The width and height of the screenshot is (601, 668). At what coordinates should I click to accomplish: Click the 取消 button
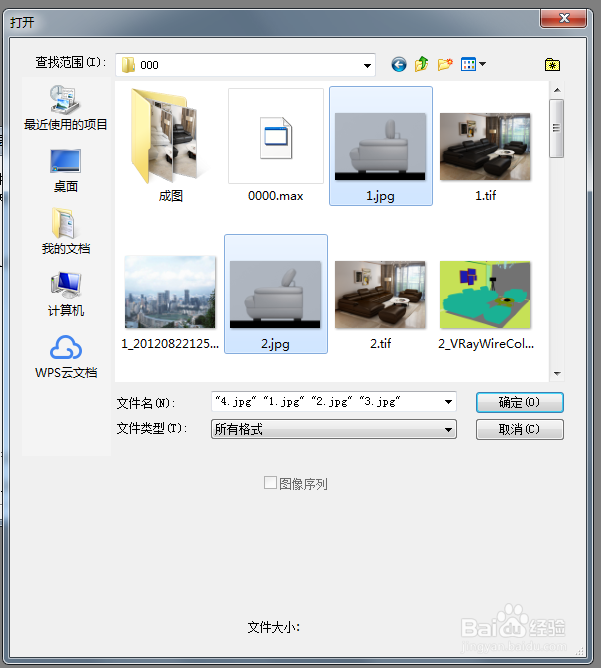click(x=520, y=429)
